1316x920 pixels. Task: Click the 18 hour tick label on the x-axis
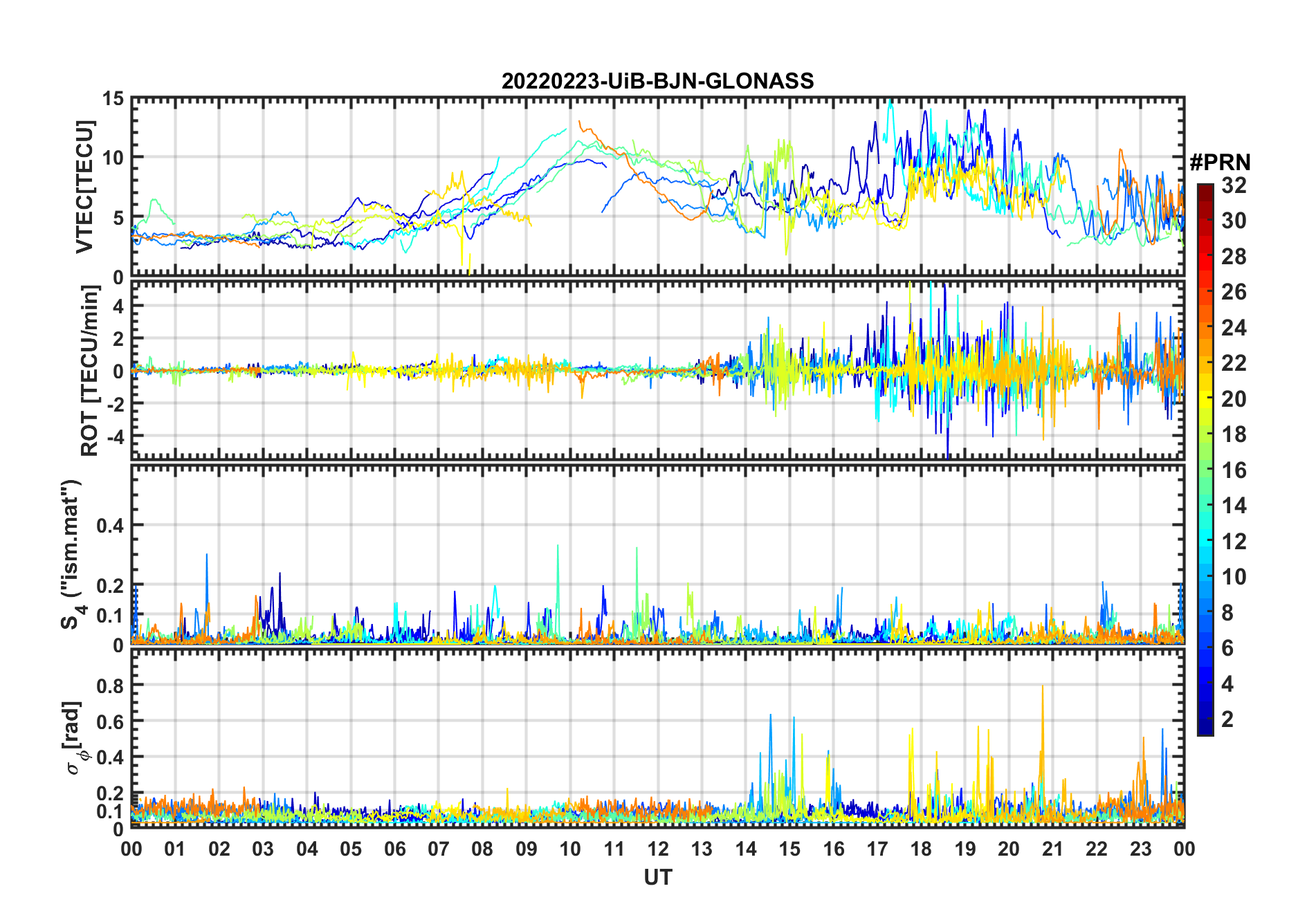(x=921, y=849)
